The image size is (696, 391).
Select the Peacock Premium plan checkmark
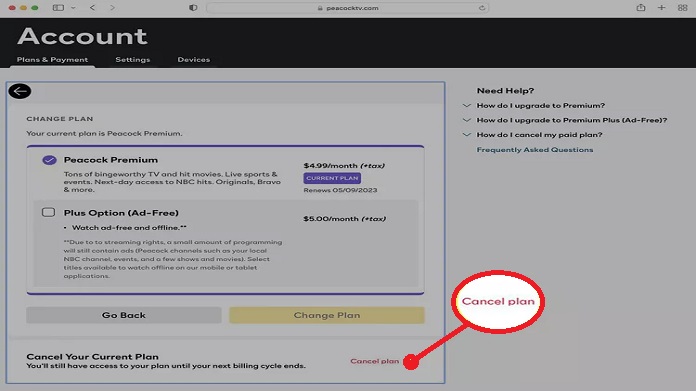click(x=49, y=160)
